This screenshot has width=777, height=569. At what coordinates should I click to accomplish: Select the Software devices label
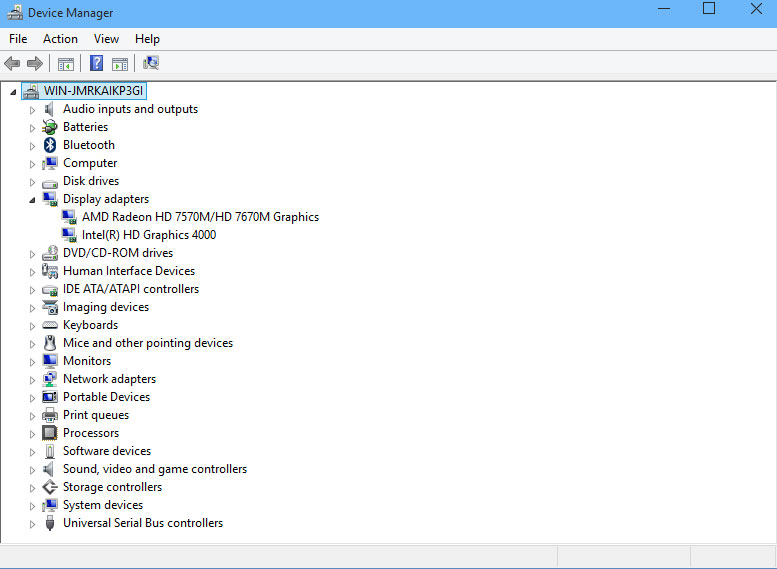pos(107,451)
